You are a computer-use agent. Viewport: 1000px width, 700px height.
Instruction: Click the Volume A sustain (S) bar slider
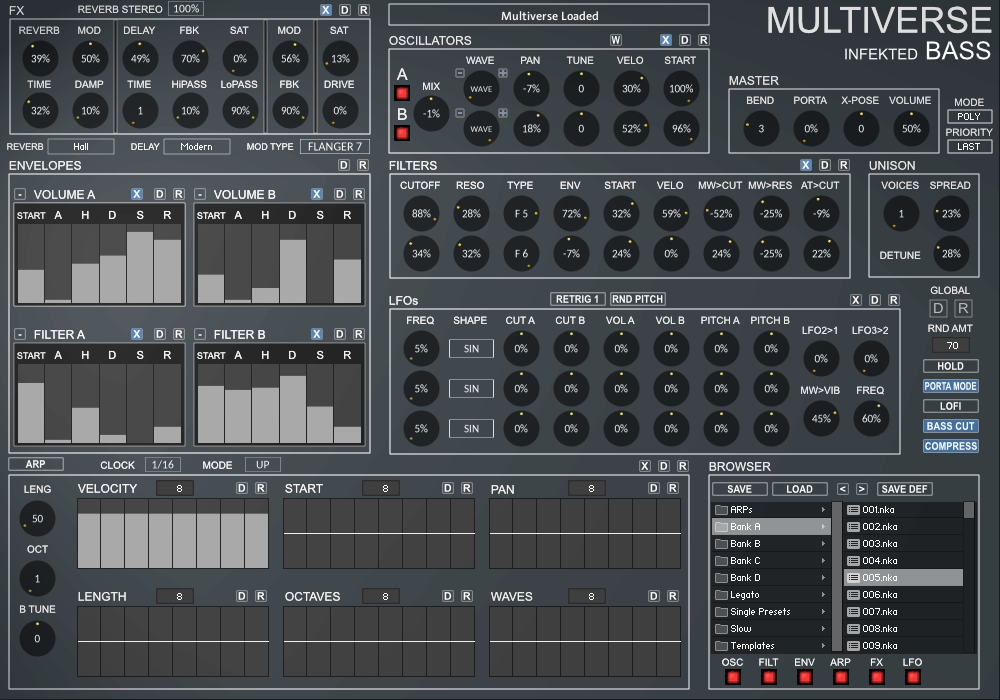[x=140, y=266]
